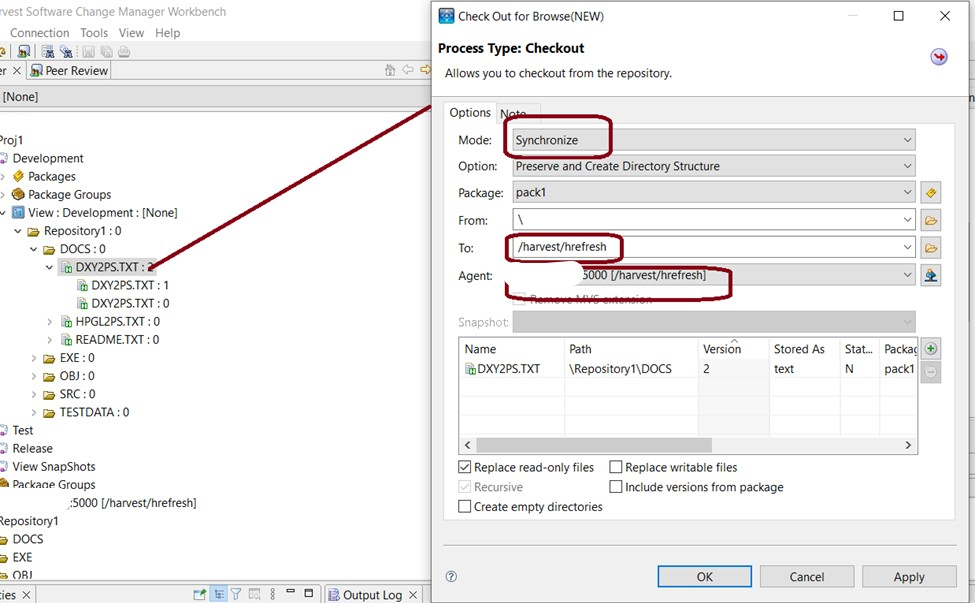
Task: Browse for the From path folder
Action: coord(931,220)
